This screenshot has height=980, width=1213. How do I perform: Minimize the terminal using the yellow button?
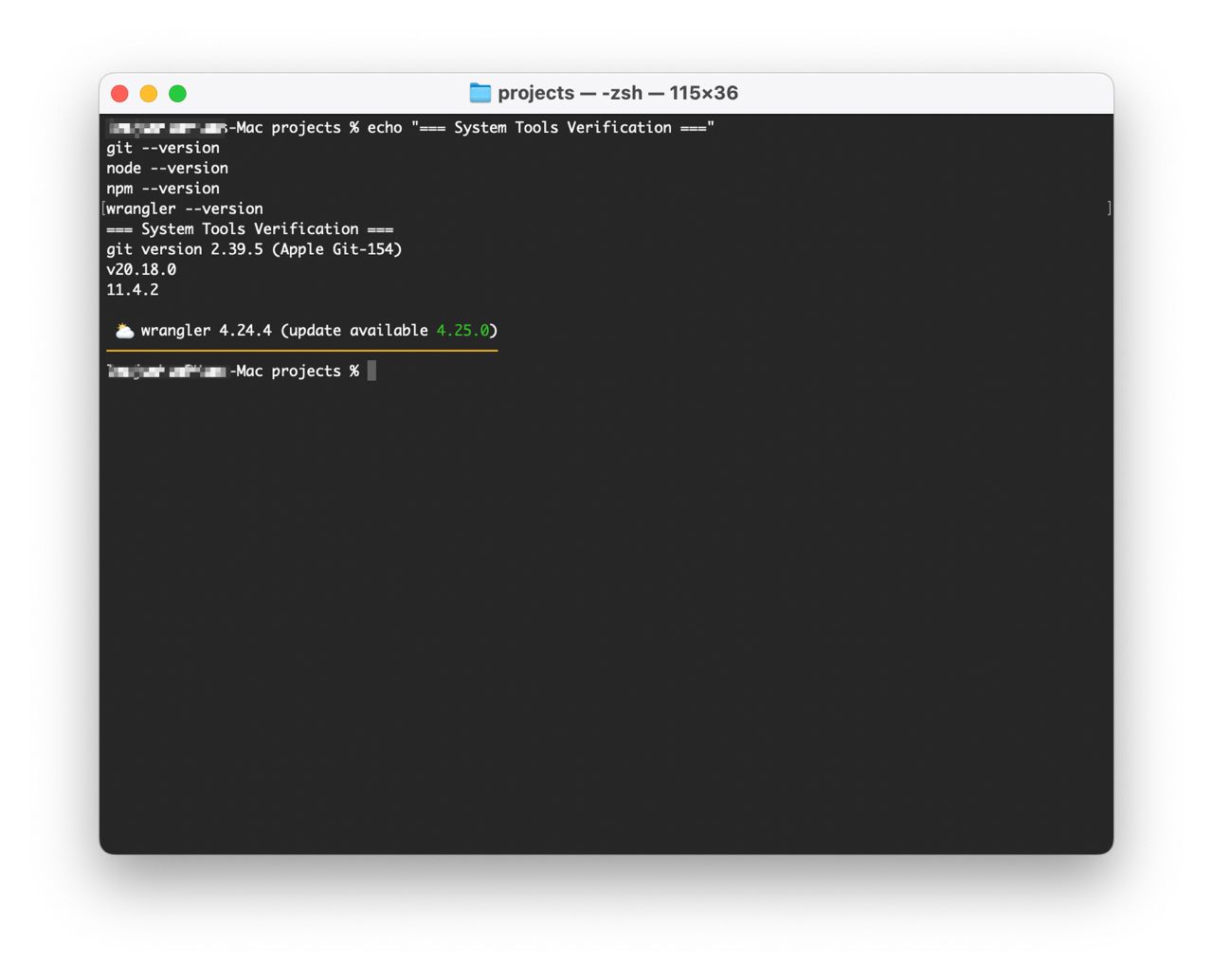click(149, 93)
